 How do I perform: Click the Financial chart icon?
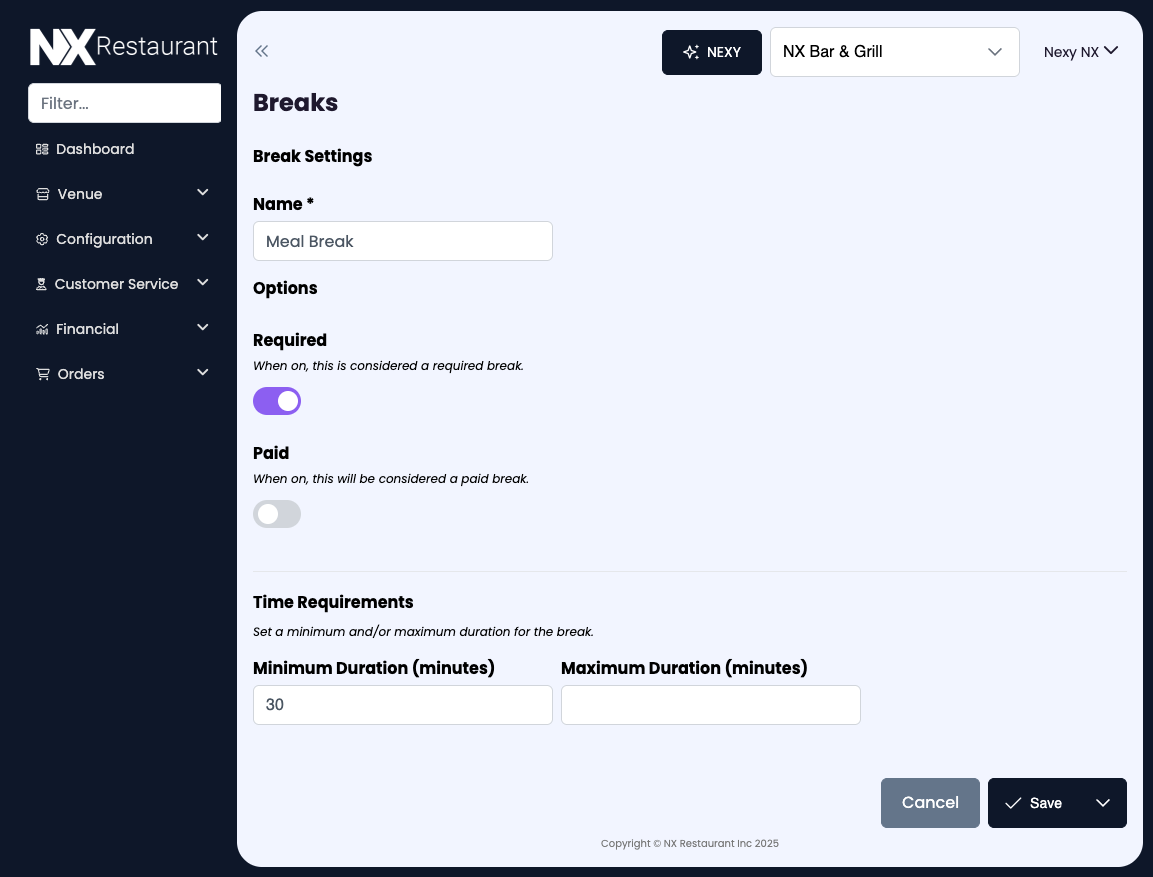42,329
